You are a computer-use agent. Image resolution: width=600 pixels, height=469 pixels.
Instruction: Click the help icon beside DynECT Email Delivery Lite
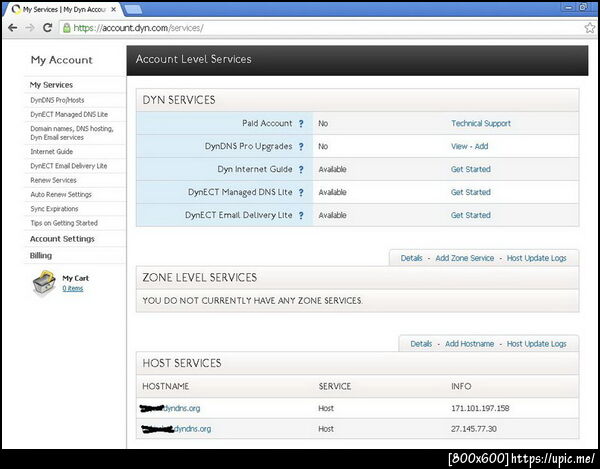[301, 215]
